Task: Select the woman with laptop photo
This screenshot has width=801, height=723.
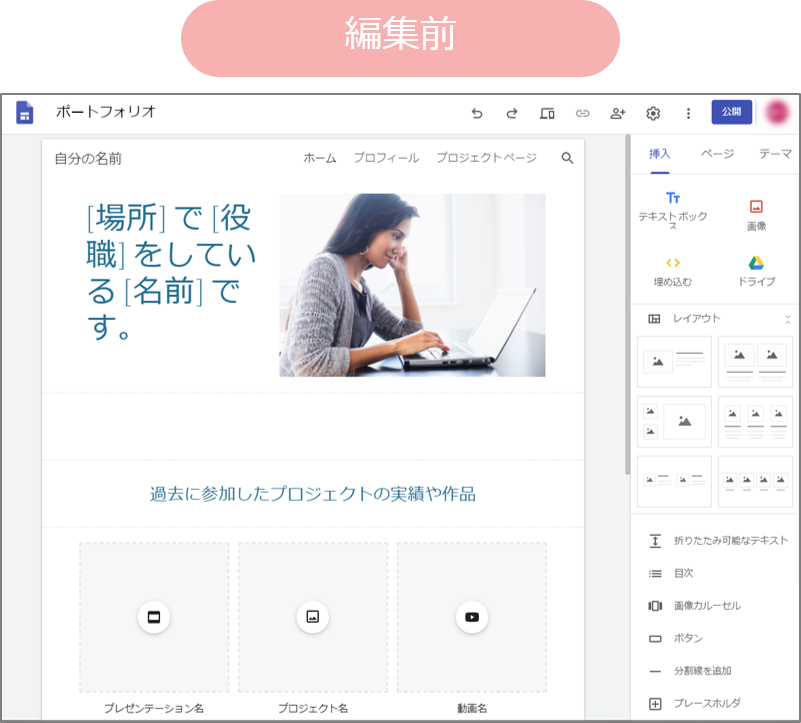Action: click(x=412, y=285)
